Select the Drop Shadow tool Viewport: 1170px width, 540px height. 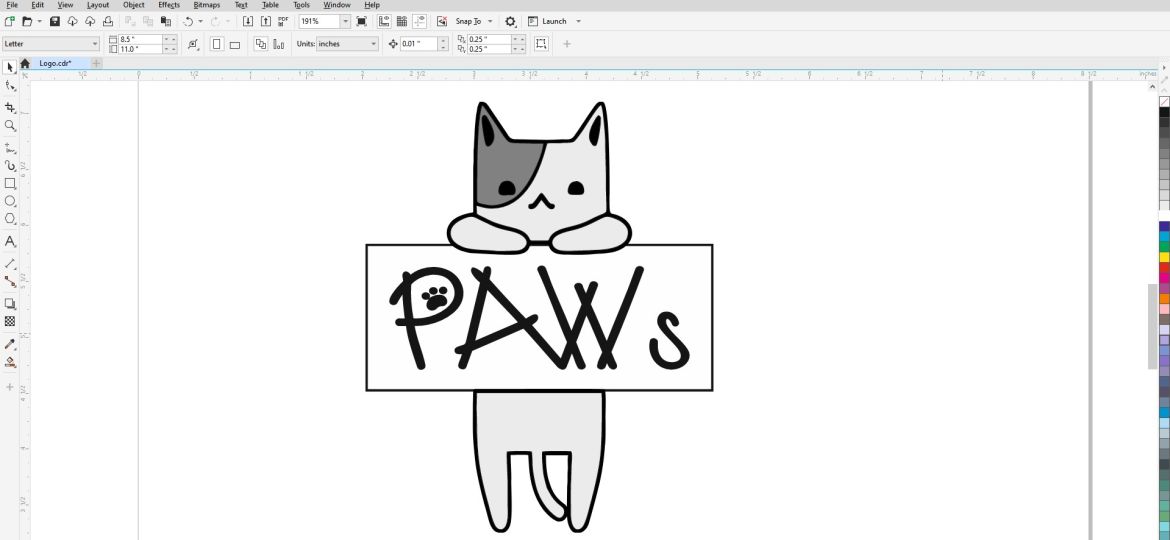pyautogui.click(x=10, y=304)
